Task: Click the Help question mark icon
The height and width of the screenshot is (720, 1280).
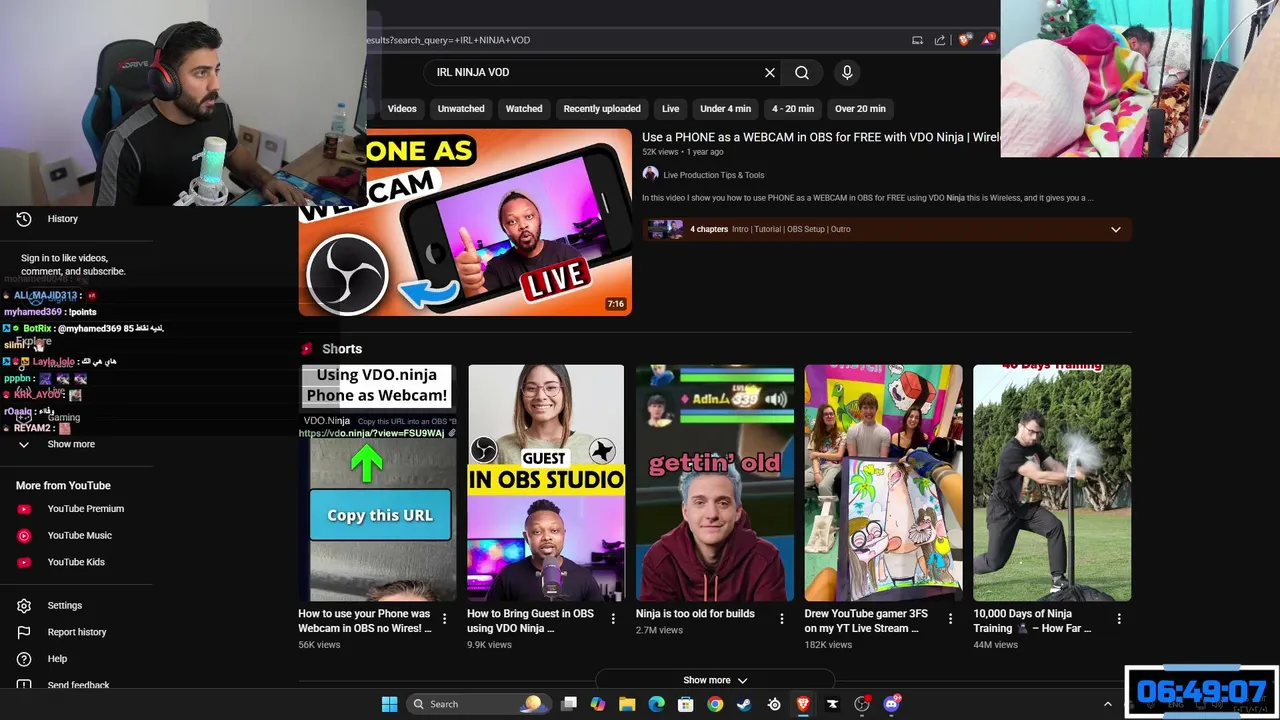Action: tap(24, 659)
